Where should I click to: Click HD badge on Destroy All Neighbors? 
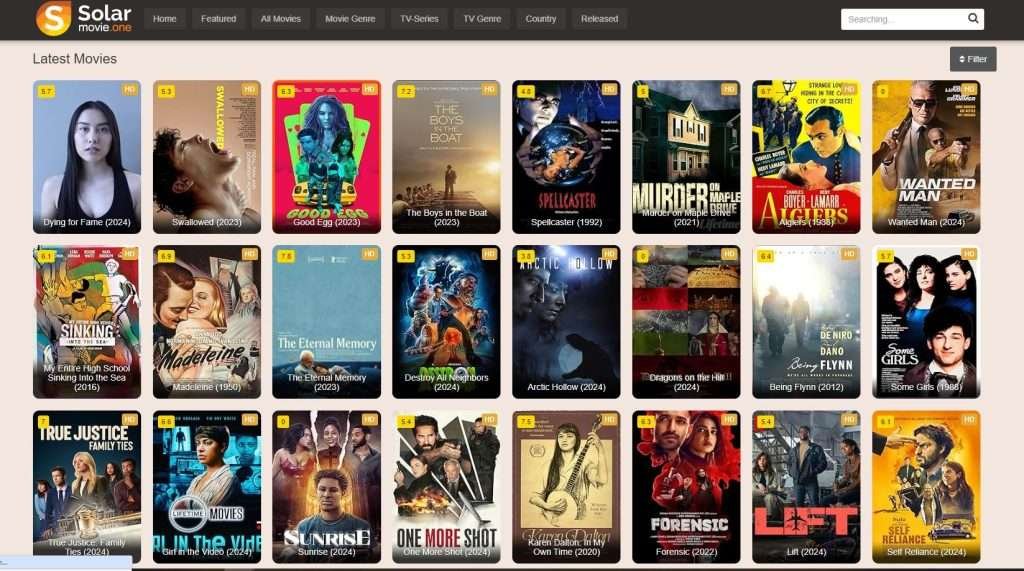(489, 254)
